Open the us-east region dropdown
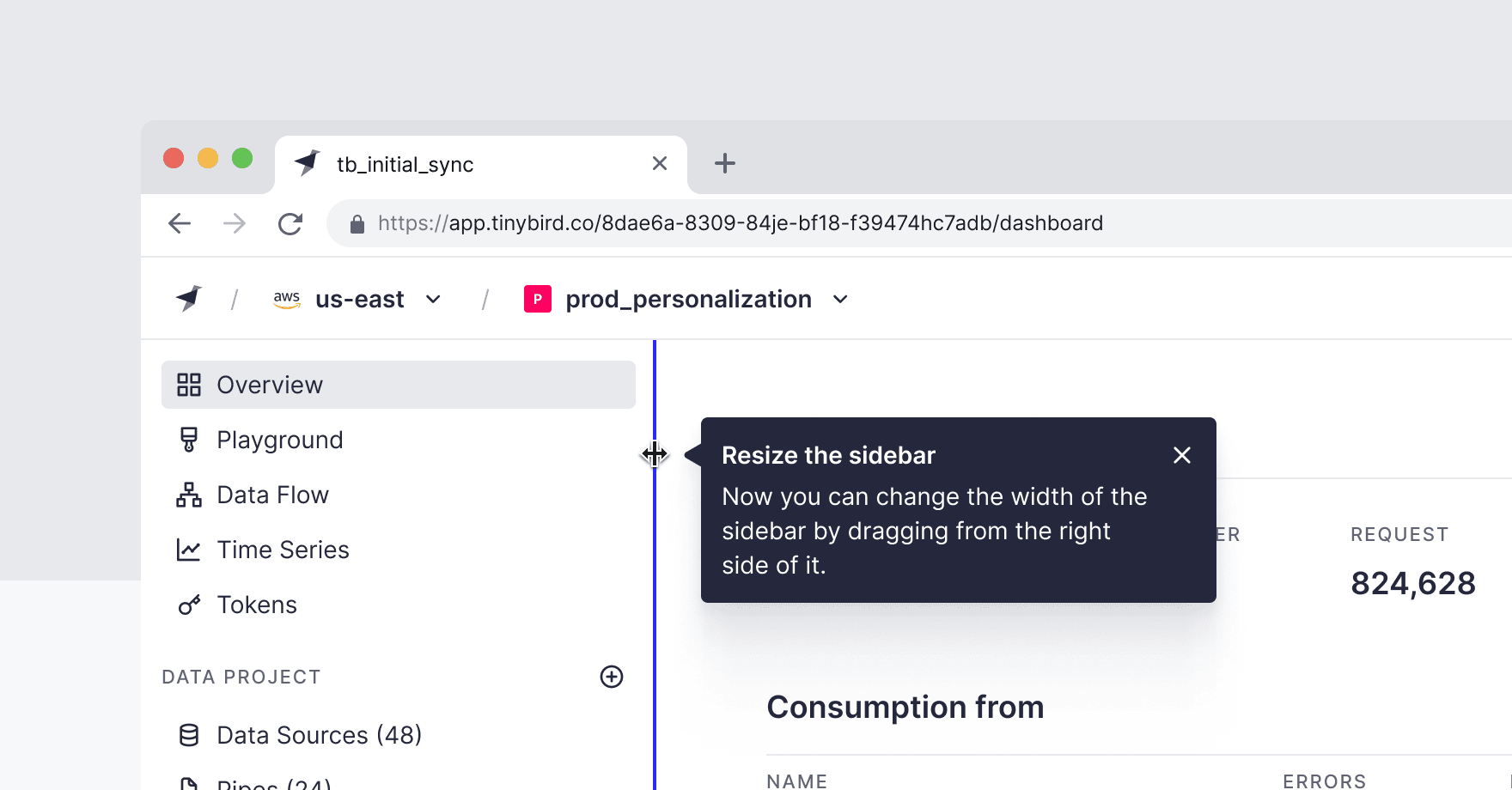This screenshot has height=790, width=1512. click(x=433, y=299)
